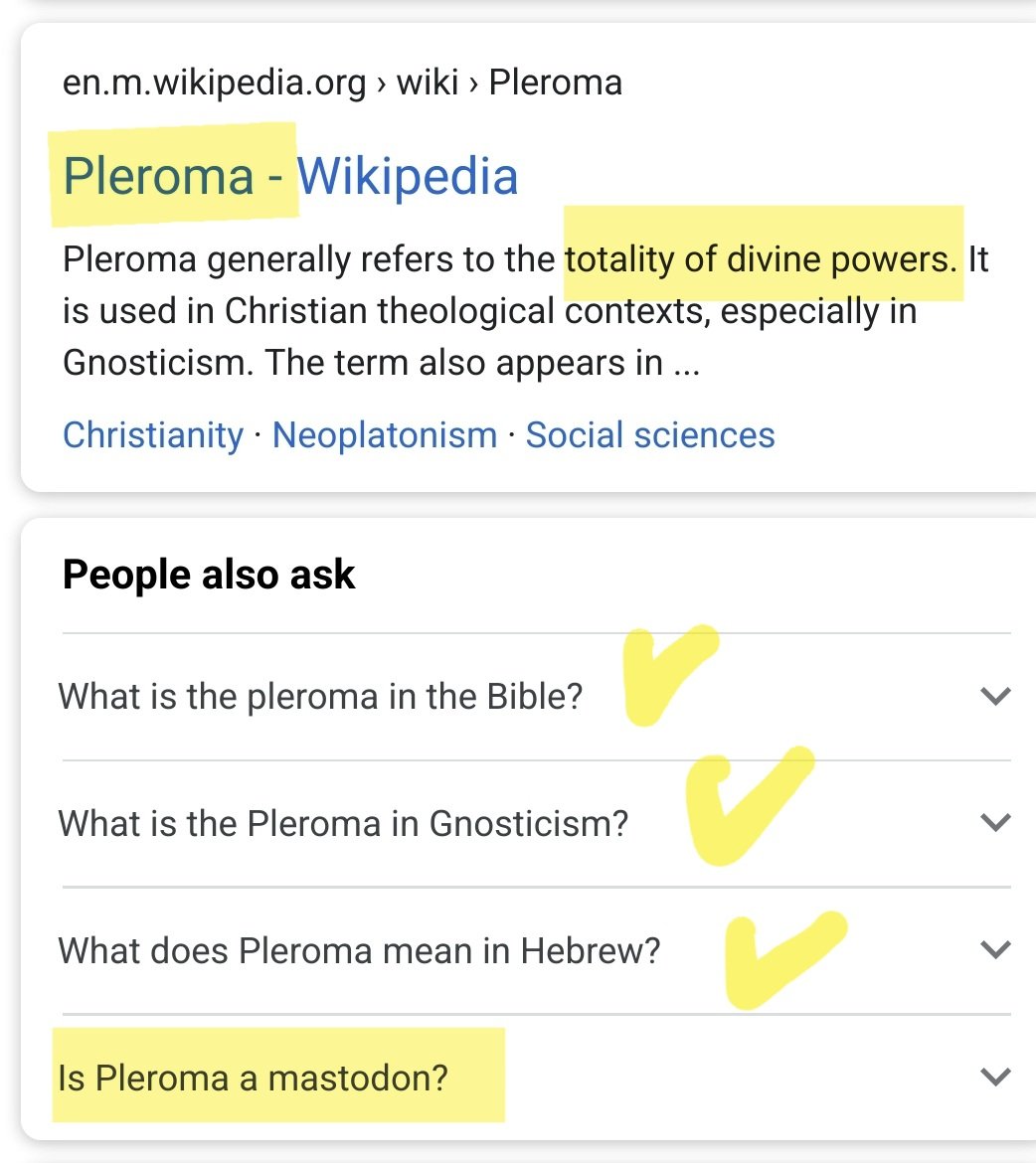Expand chevron next to the Pleroma in Hebrew question

point(995,949)
